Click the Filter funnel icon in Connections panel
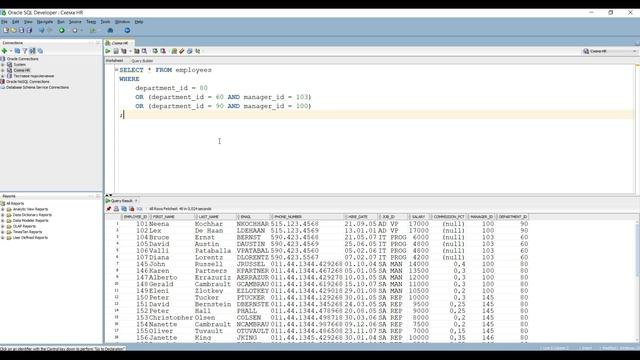Image resolution: width=640 pixels, height=360 pixels. 25,51
